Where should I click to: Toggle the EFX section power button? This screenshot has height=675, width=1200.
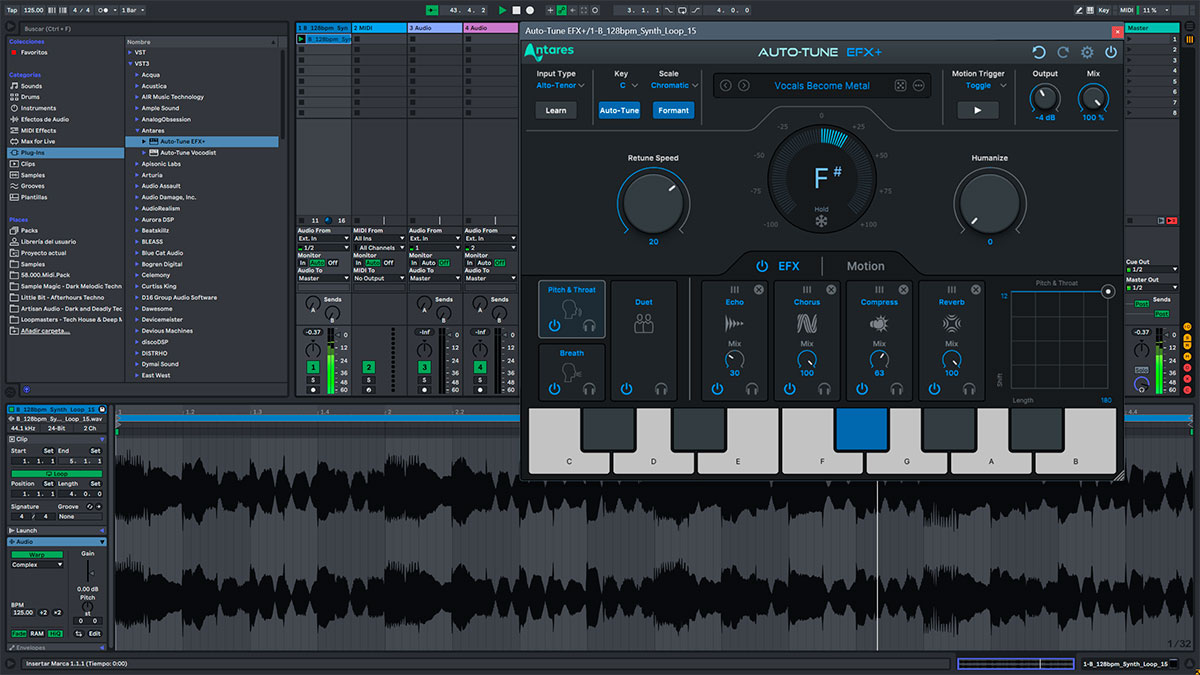pyautogui.click(x=762, y=266)
